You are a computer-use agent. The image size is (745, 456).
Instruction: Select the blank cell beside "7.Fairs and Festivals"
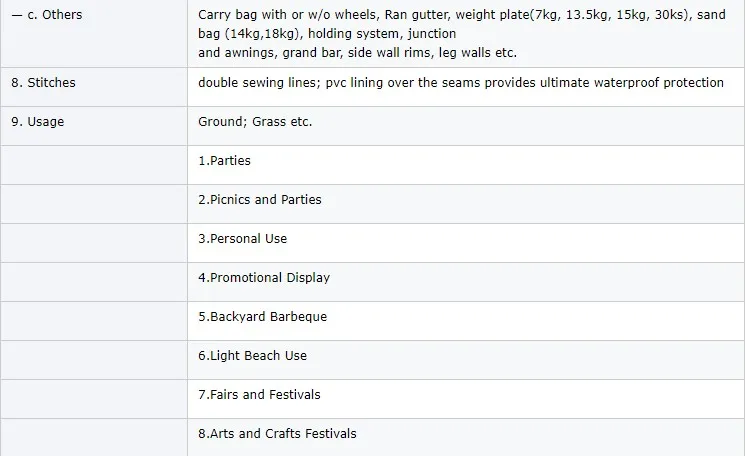click(94, 394)
